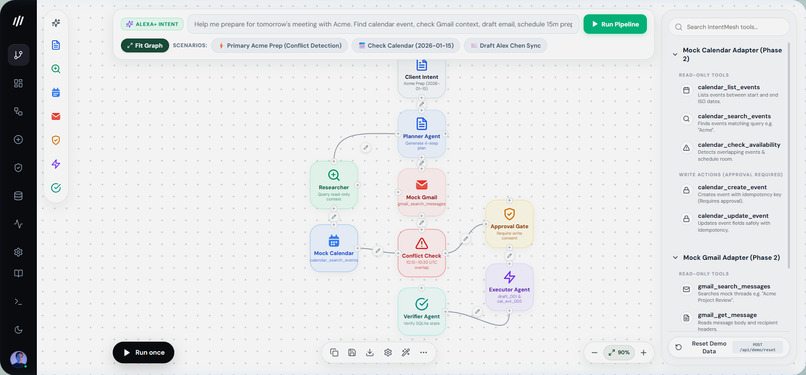806x375 pixels.
Task: Click the Run Pipeline button
Action: coord(615,24)
